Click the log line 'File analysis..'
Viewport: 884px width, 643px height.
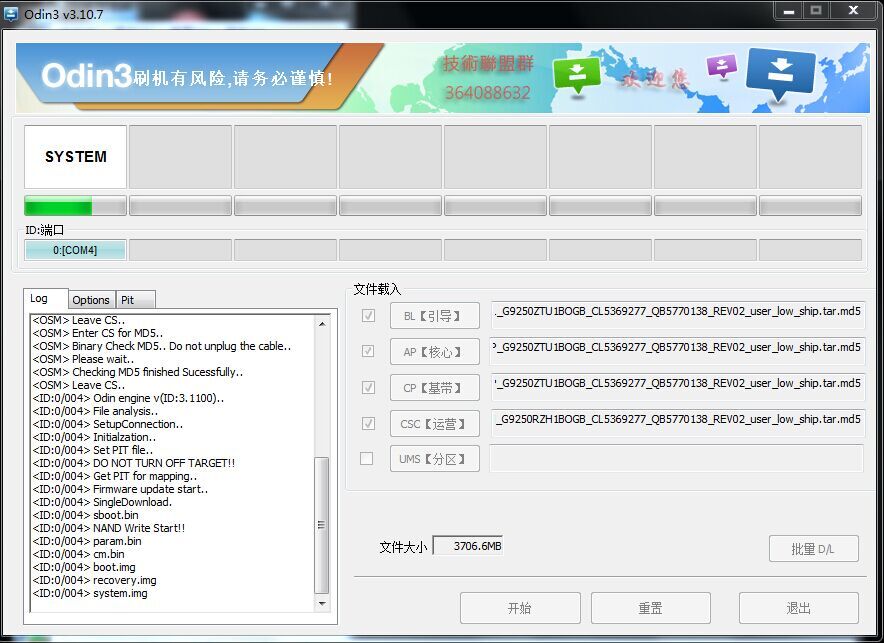tap(95, 411)
